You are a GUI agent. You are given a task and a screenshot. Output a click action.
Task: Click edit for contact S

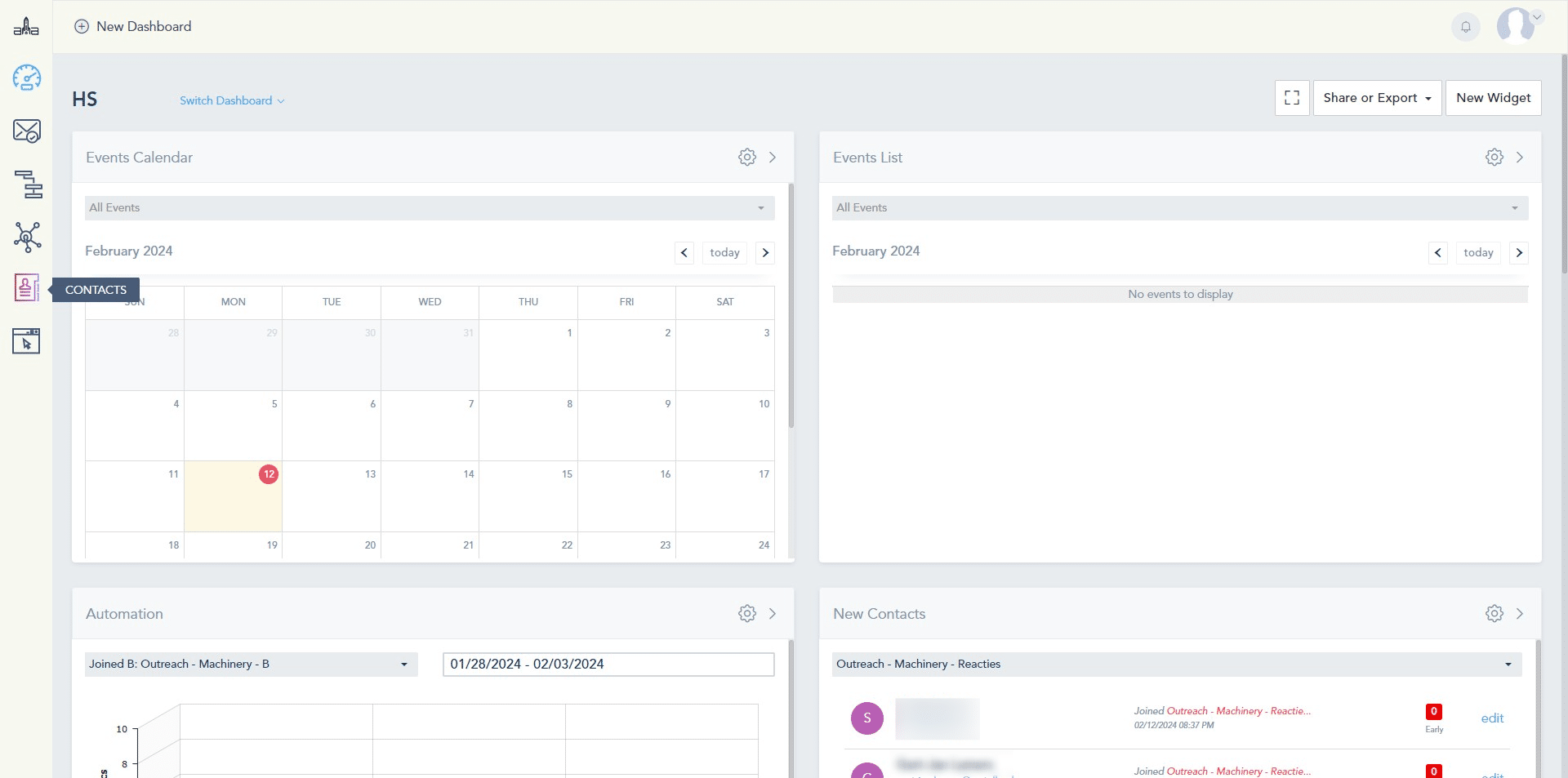point(1492,718)
